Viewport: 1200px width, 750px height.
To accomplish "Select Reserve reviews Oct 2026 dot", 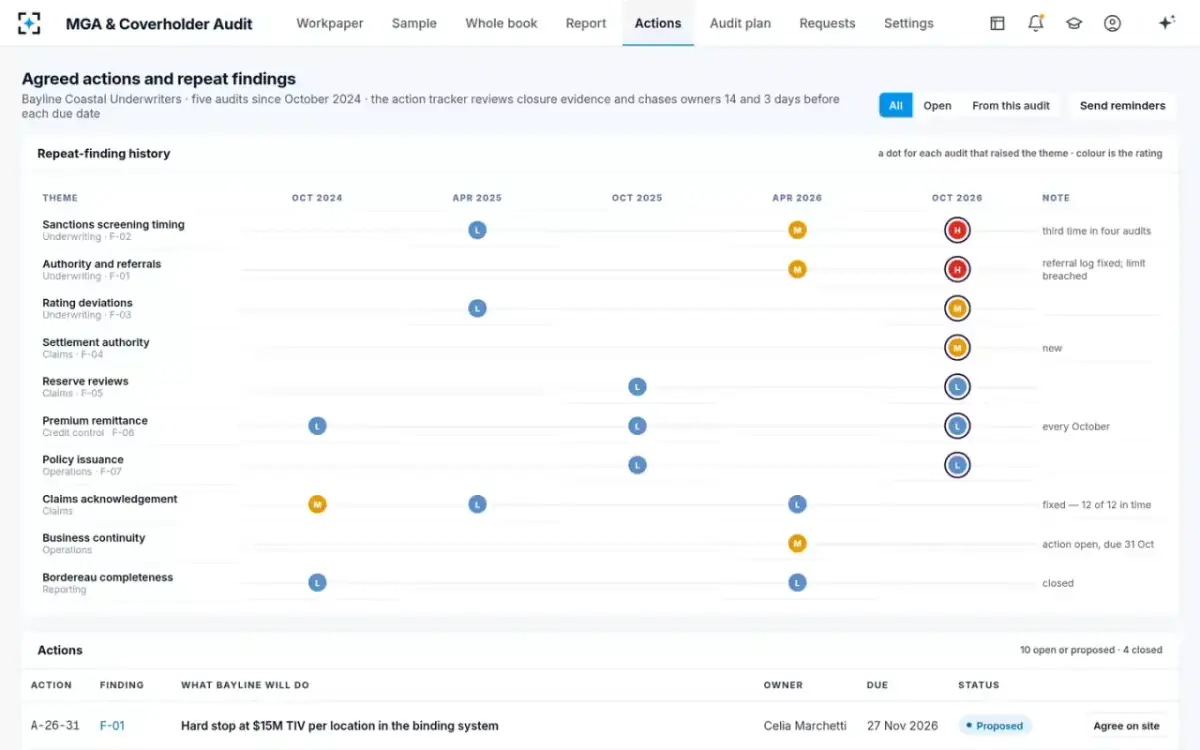I will [957, 387].
